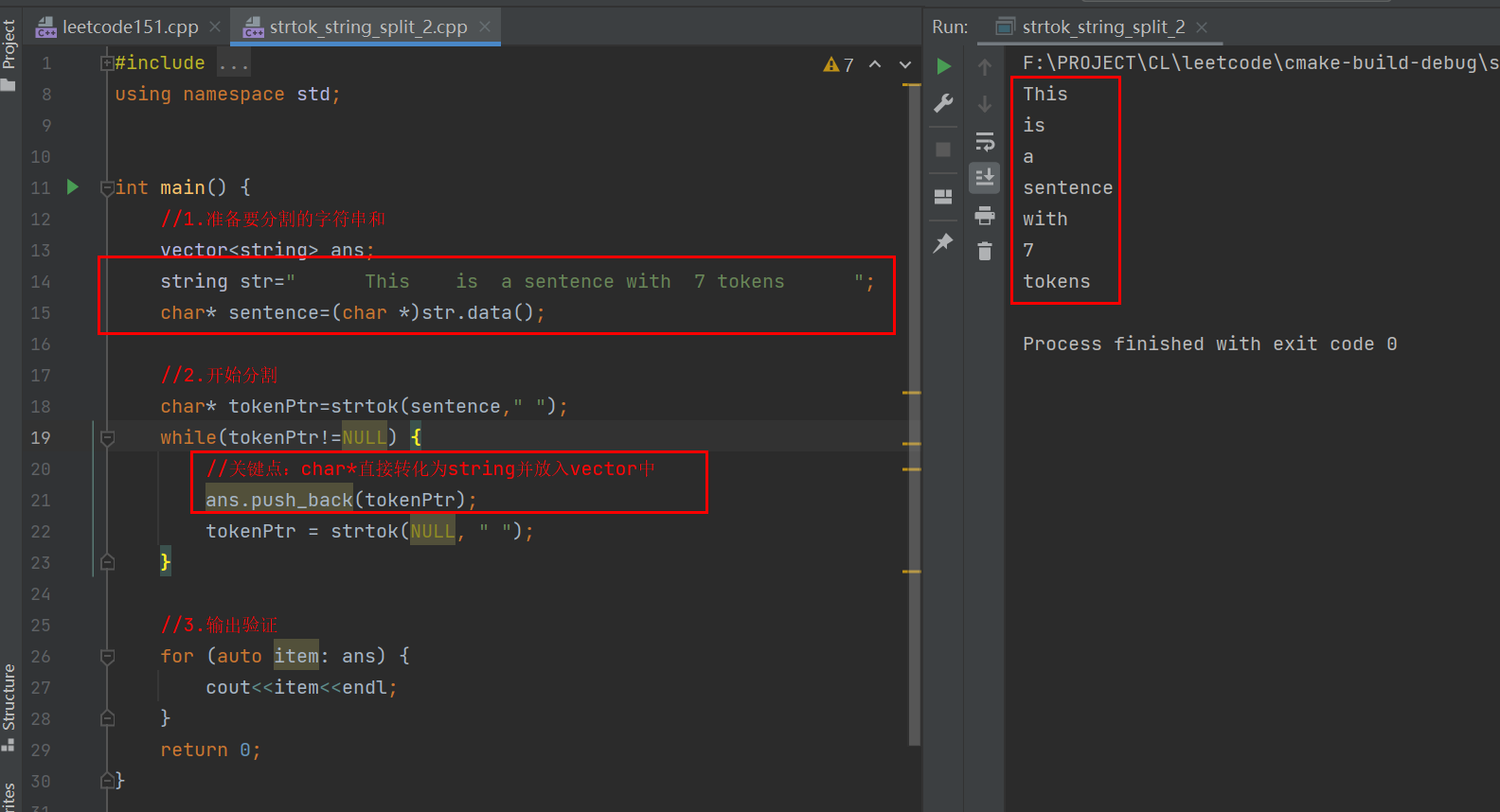The height and width of the screenshot is (812, 1500).
Task: Go to next highlighted problem arrow
Action: [x=905, y=64]
